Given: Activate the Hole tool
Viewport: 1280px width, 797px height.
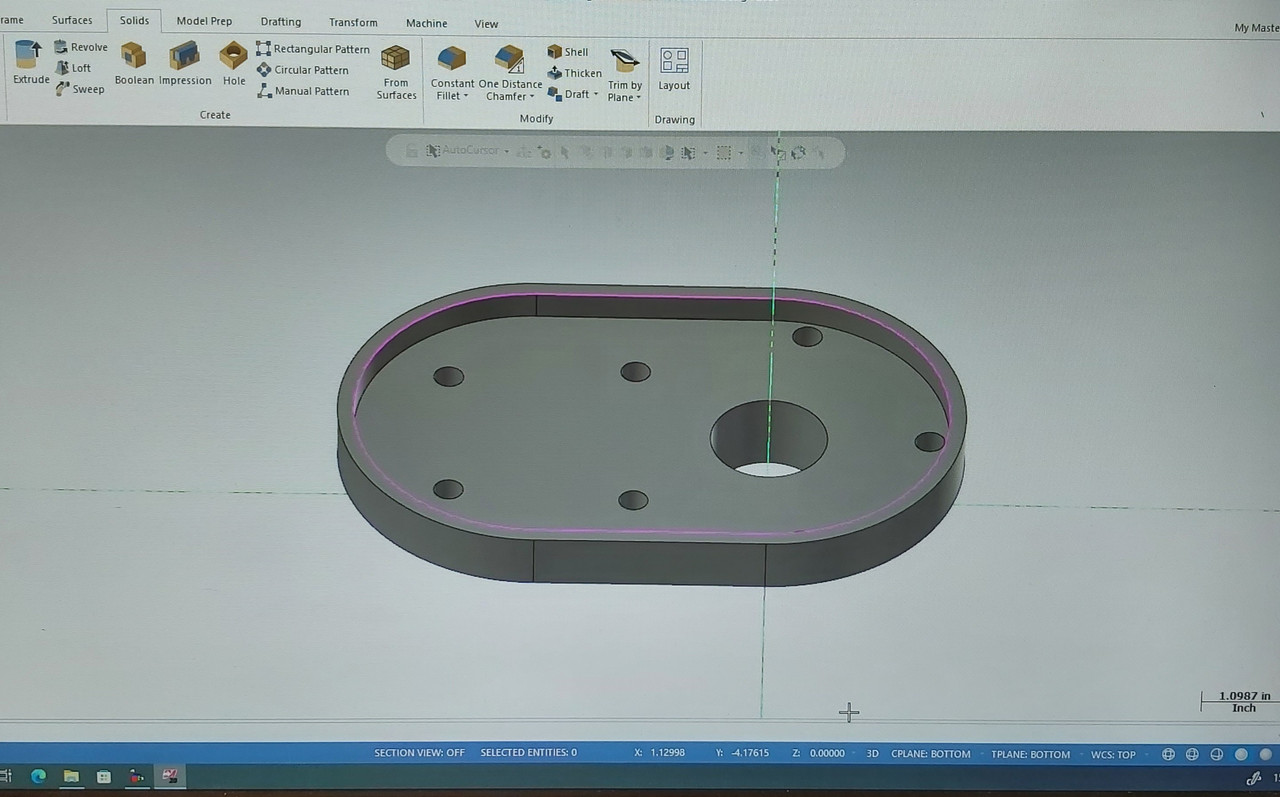Looking at the screenshot, I should pos(233,63).
